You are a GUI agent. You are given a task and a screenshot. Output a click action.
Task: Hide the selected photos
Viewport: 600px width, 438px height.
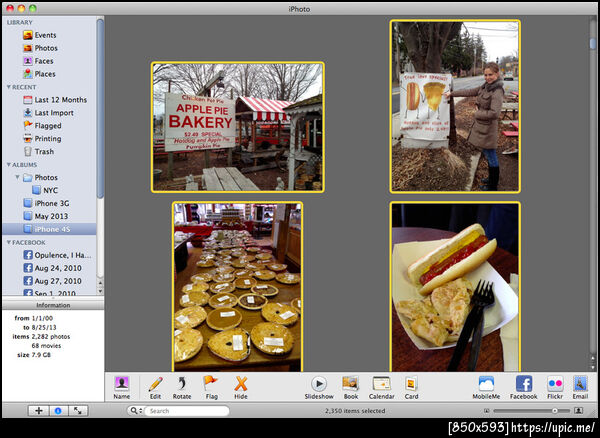(241, 388)
